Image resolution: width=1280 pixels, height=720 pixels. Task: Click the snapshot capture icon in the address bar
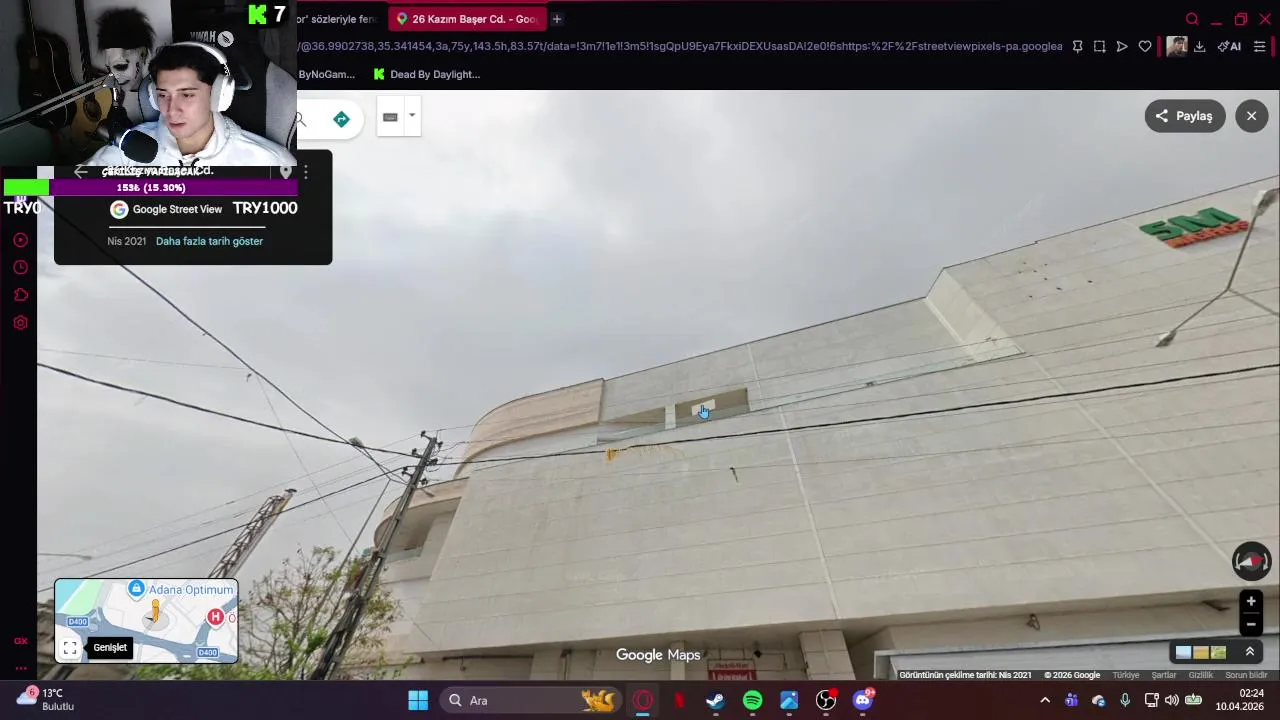[1099, 46]
